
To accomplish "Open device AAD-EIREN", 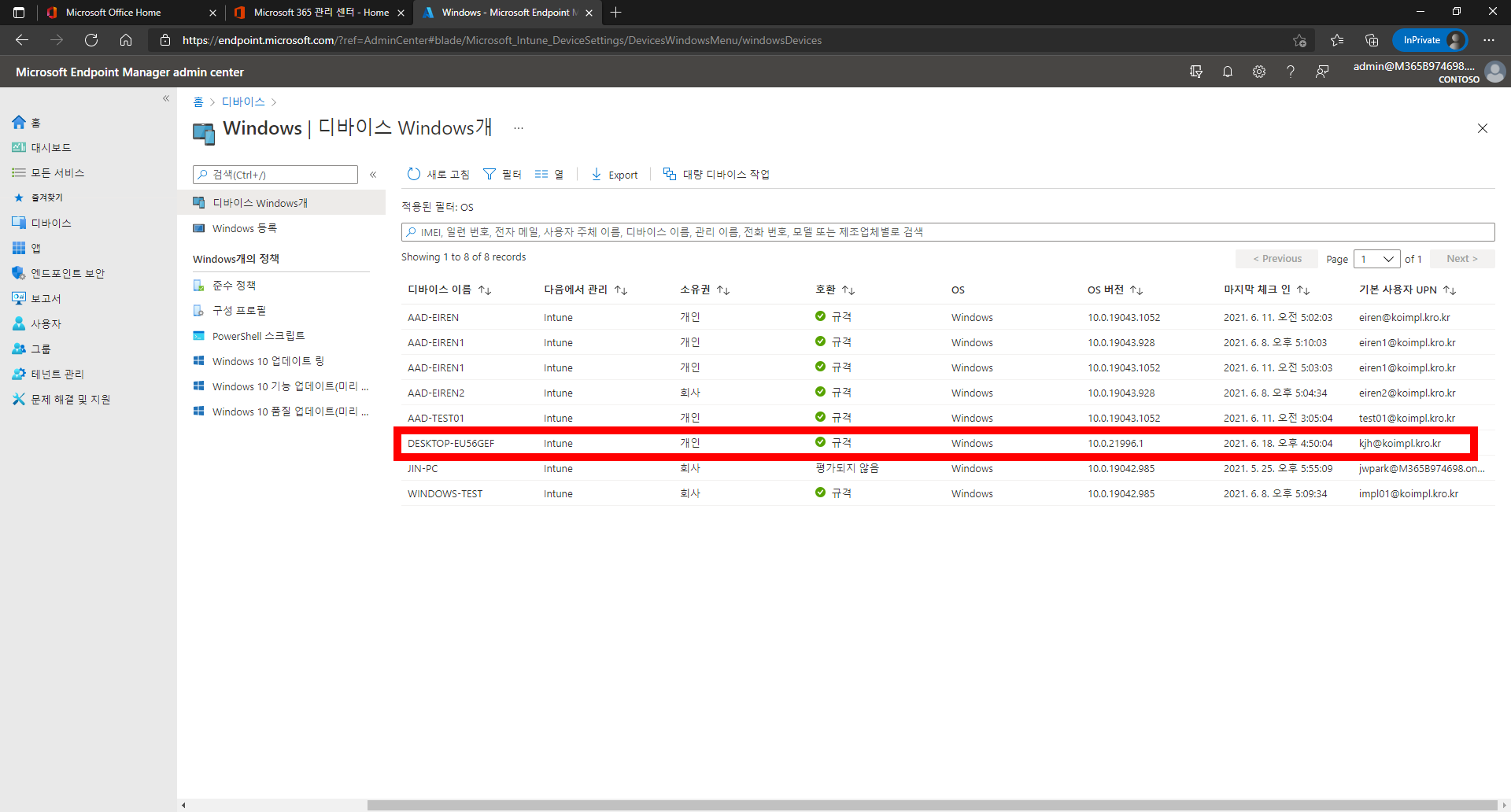I will 433,318.
